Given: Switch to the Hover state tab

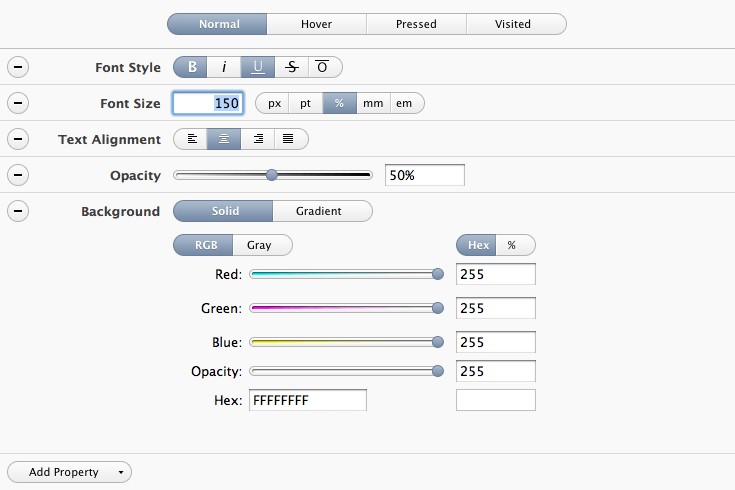Looking at the screenshot, I should (x=316, y=24).
